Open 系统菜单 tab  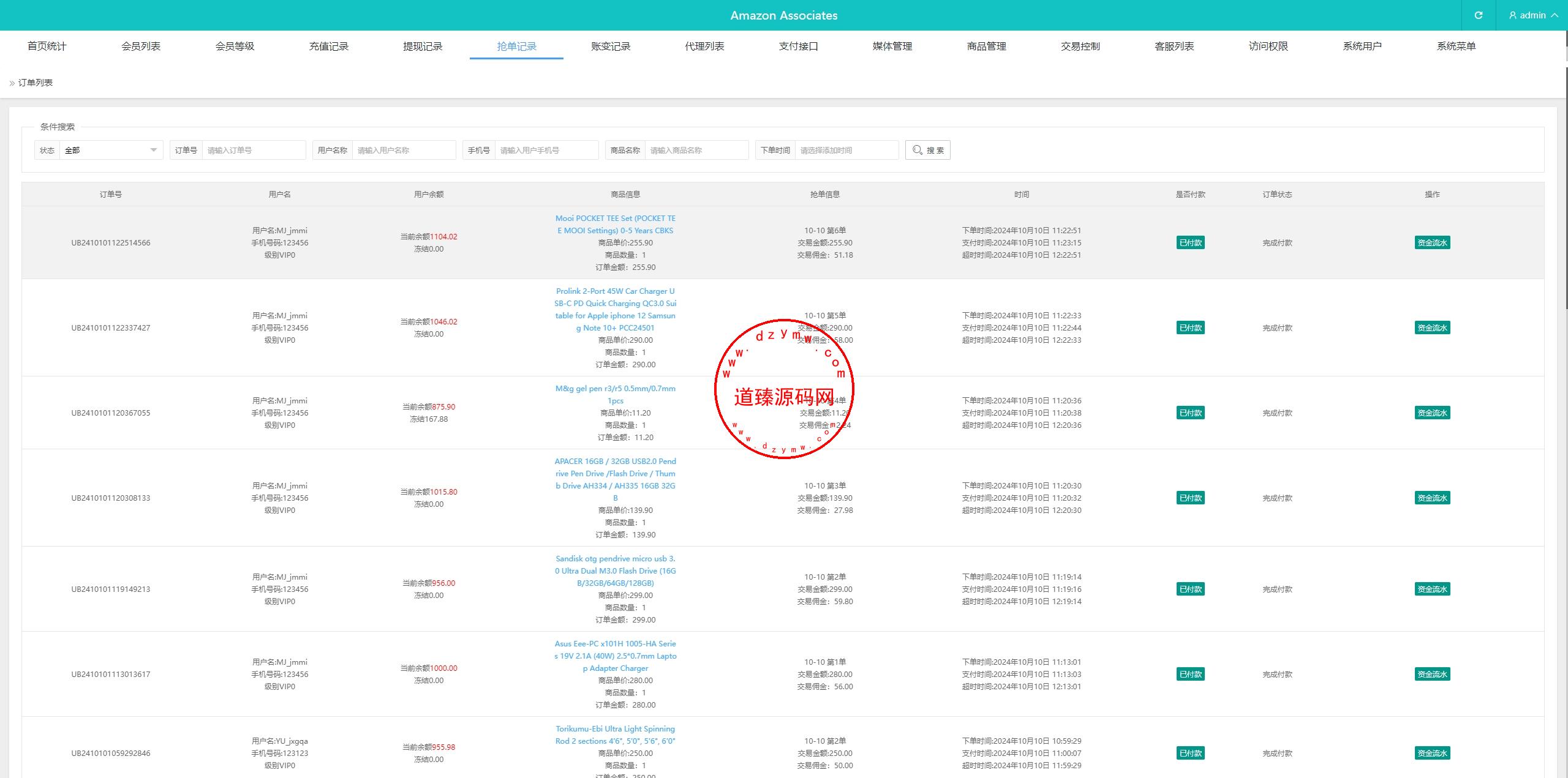(x=1457, y=46)
